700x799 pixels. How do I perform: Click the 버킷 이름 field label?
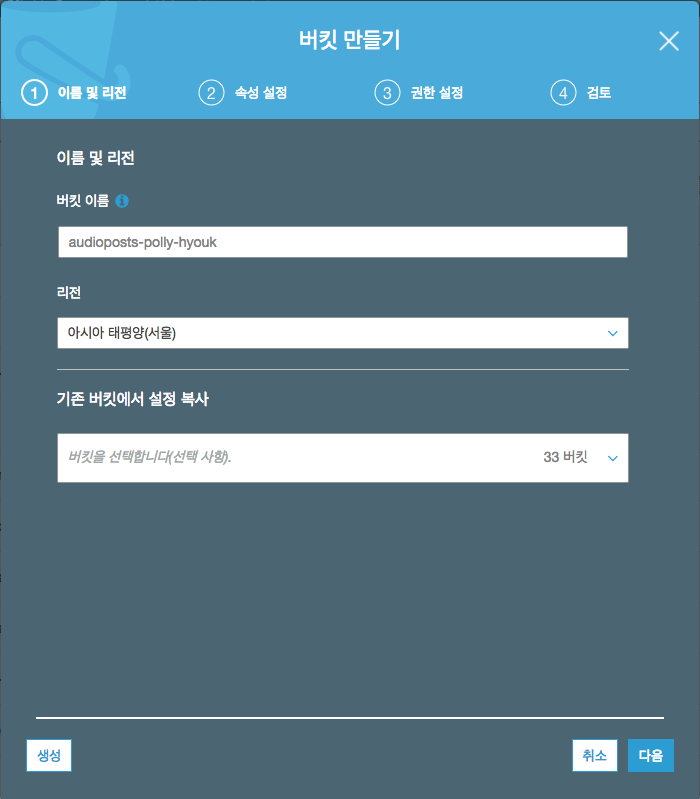[83, 201]
